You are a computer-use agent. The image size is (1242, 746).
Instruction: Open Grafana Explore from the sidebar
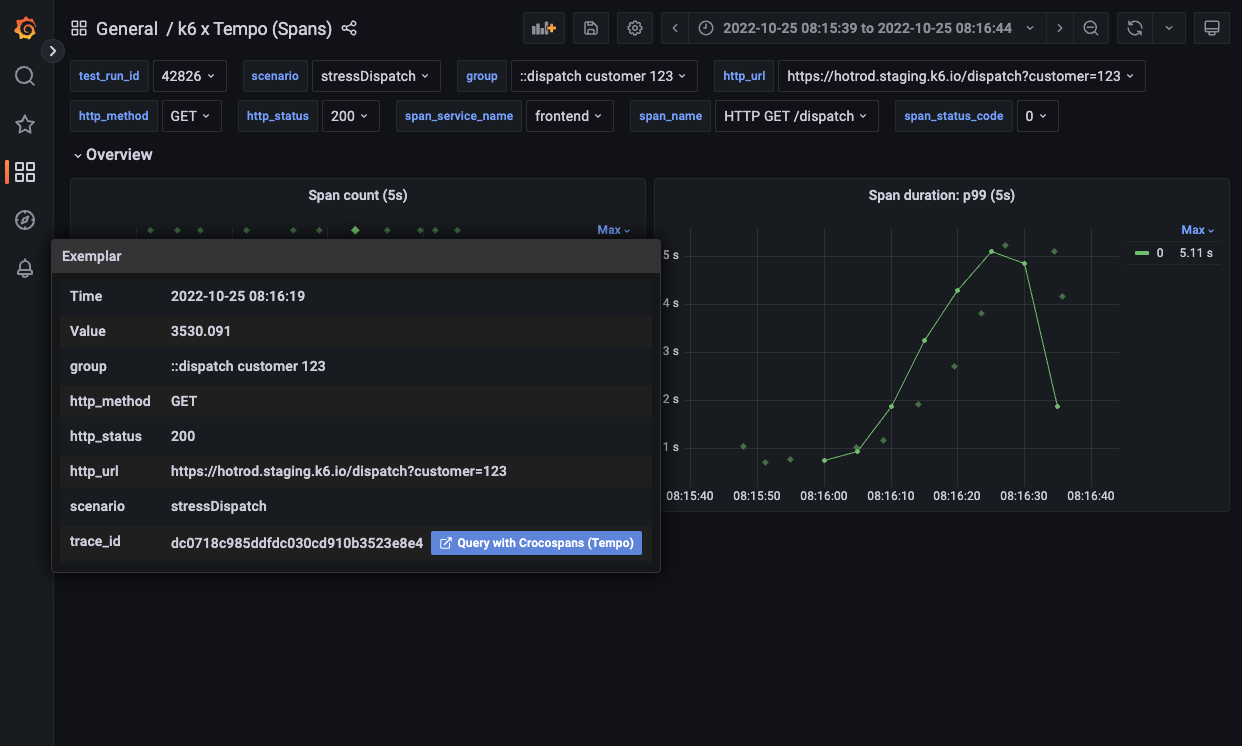point(25,219)
